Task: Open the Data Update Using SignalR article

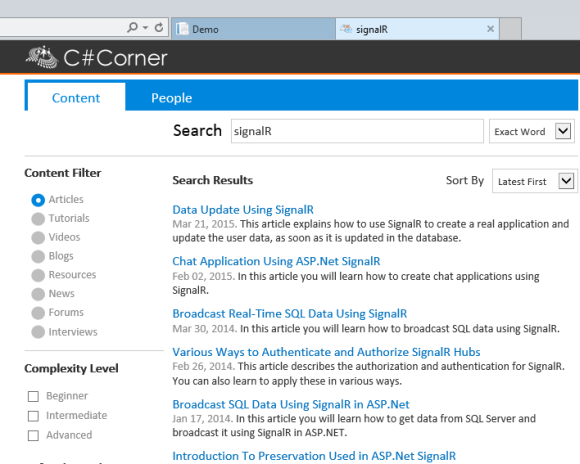Action: [x=243, y=210]
